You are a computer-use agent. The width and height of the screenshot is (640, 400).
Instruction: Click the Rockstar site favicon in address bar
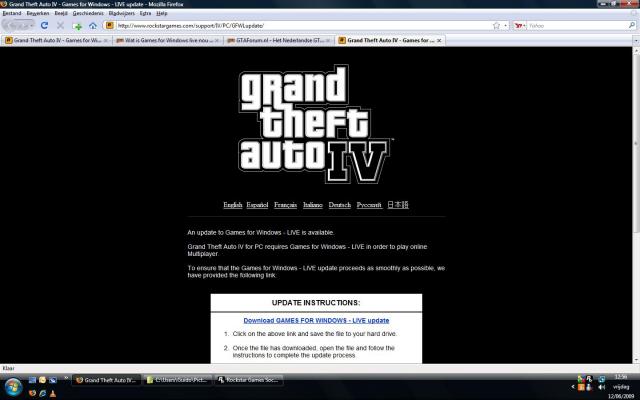tap(109, 25)
